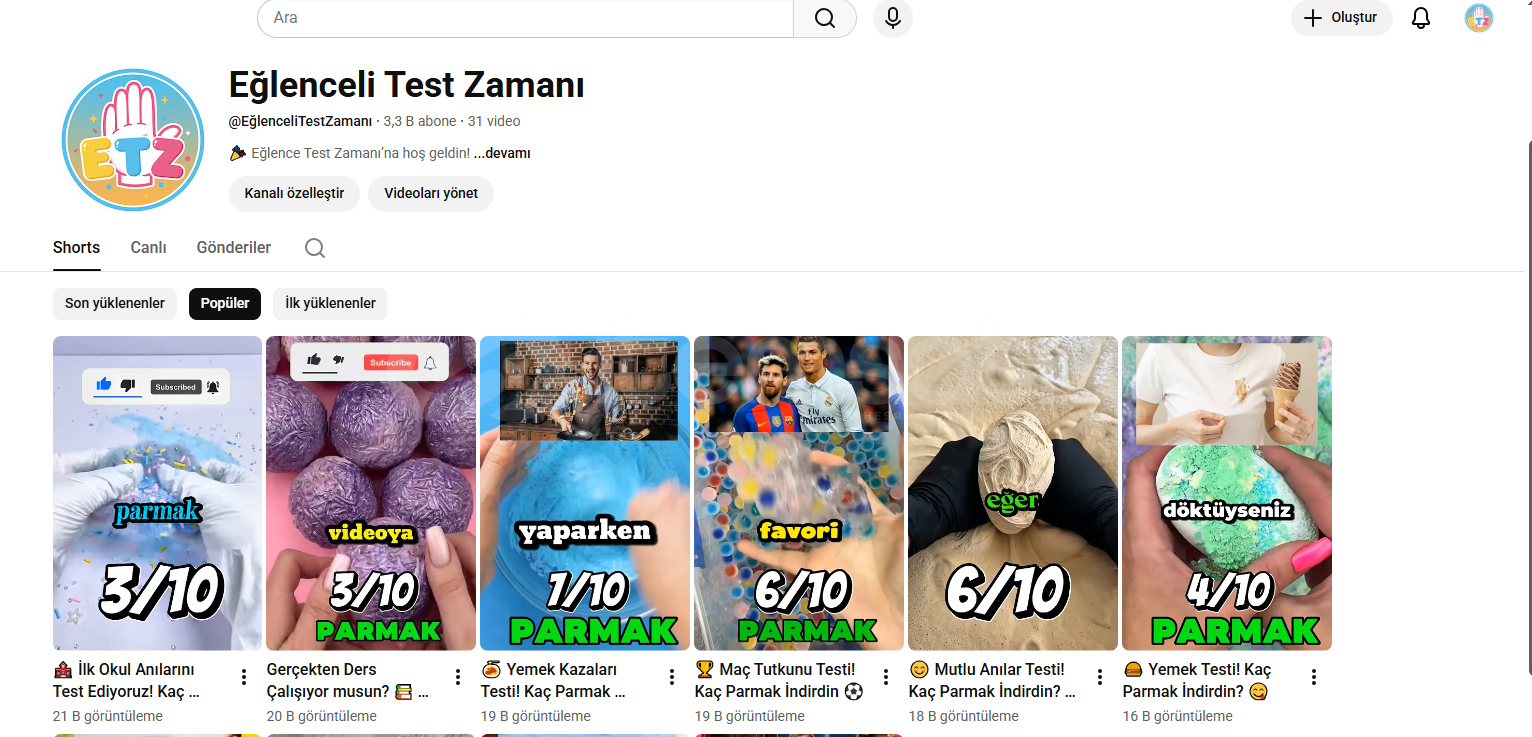The height and width of the screenshot is (737, 1532).
Task: Open three-dot menu for Yemek Testi video
Action: pyautogui.click(x=1314, y=677)
